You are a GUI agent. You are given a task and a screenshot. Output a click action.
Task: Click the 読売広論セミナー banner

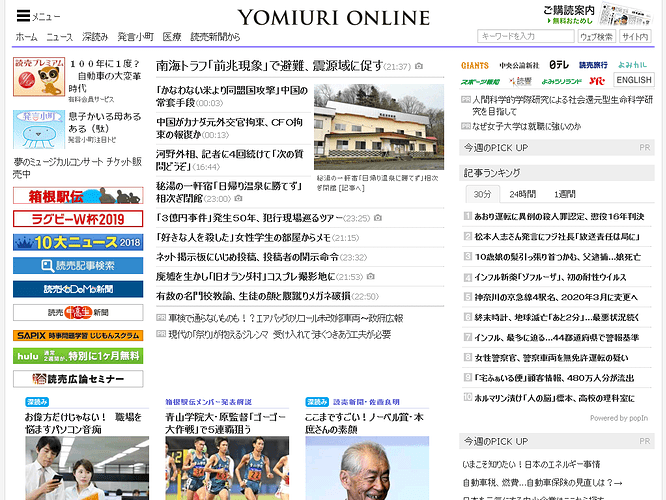(x=78, y=379)
